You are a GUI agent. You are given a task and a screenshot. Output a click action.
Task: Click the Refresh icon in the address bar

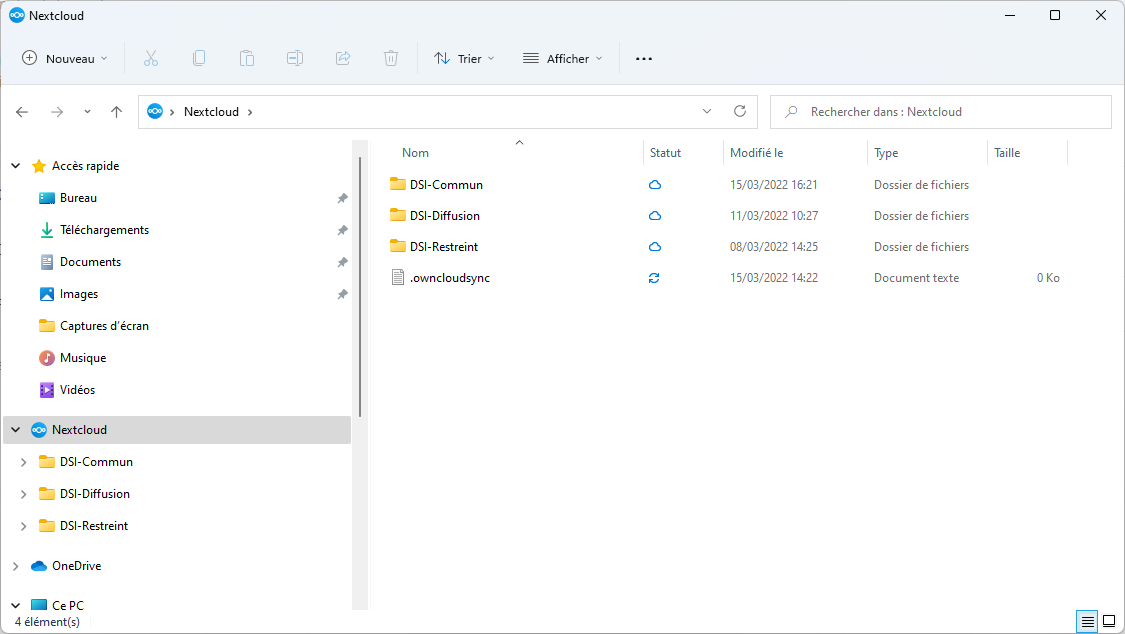[x=740, y=111]
